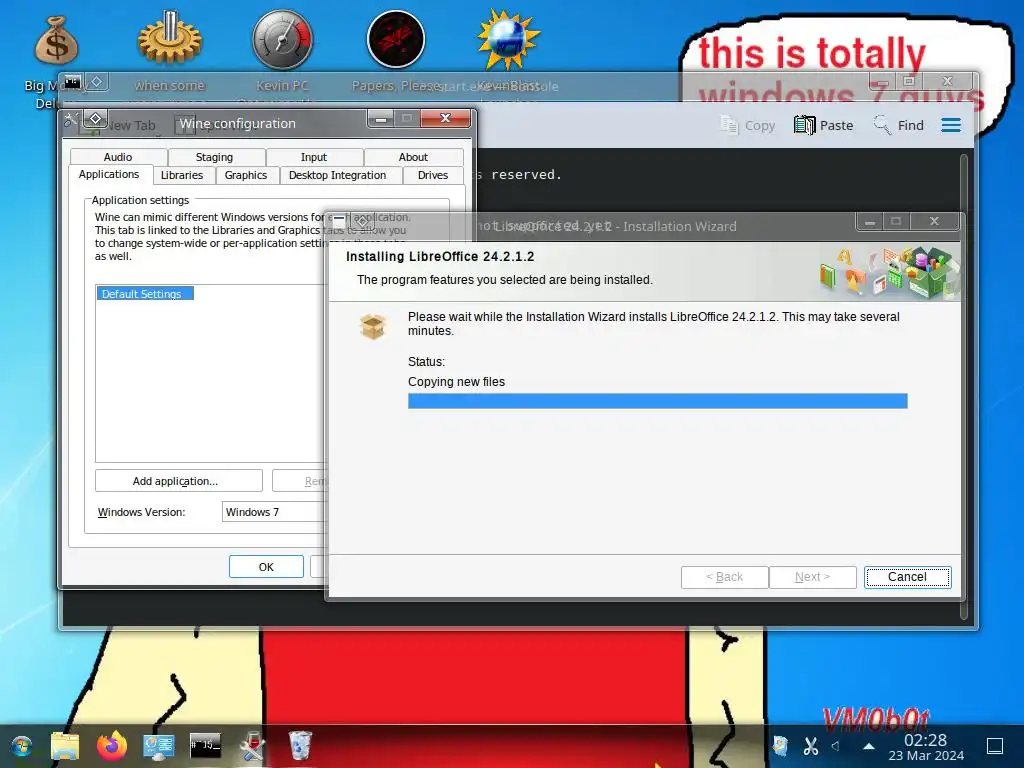Image resolution: width=1024 pixels, height=768 pixels.
Task: Click the clock showing 02:28
Action: (x=925, y=740)
